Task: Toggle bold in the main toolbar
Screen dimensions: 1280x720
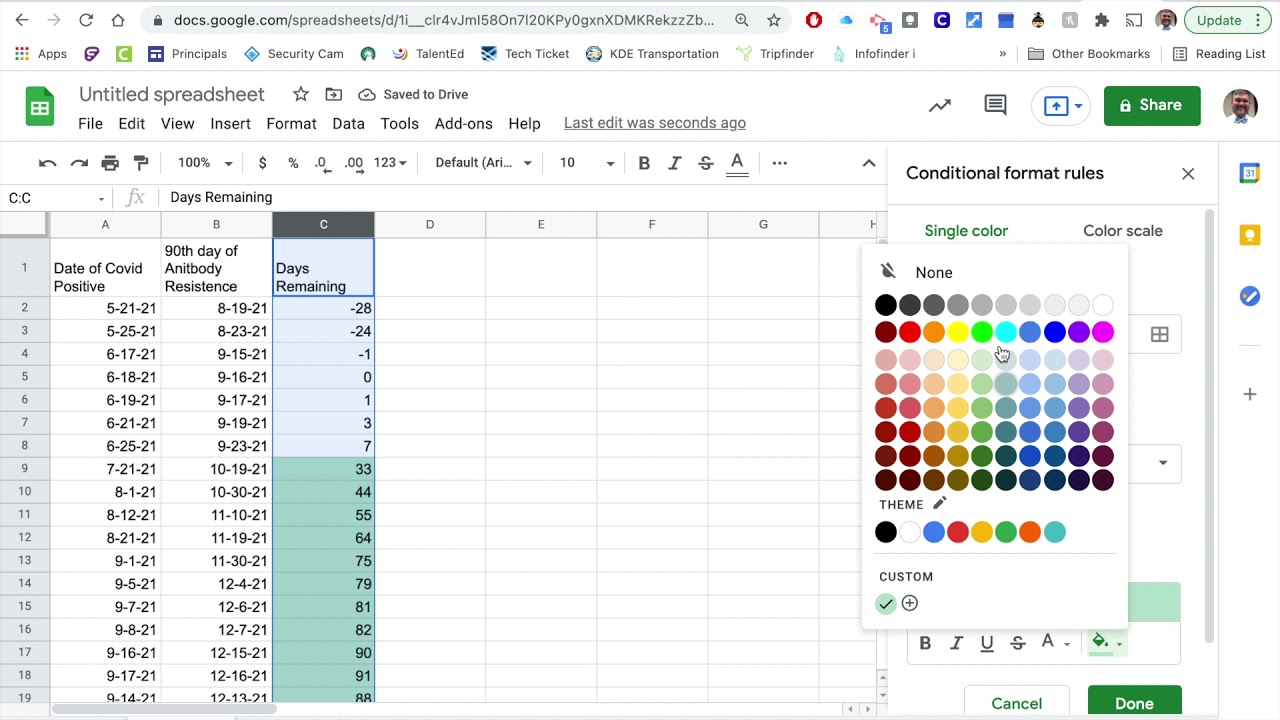Action: 644,163
